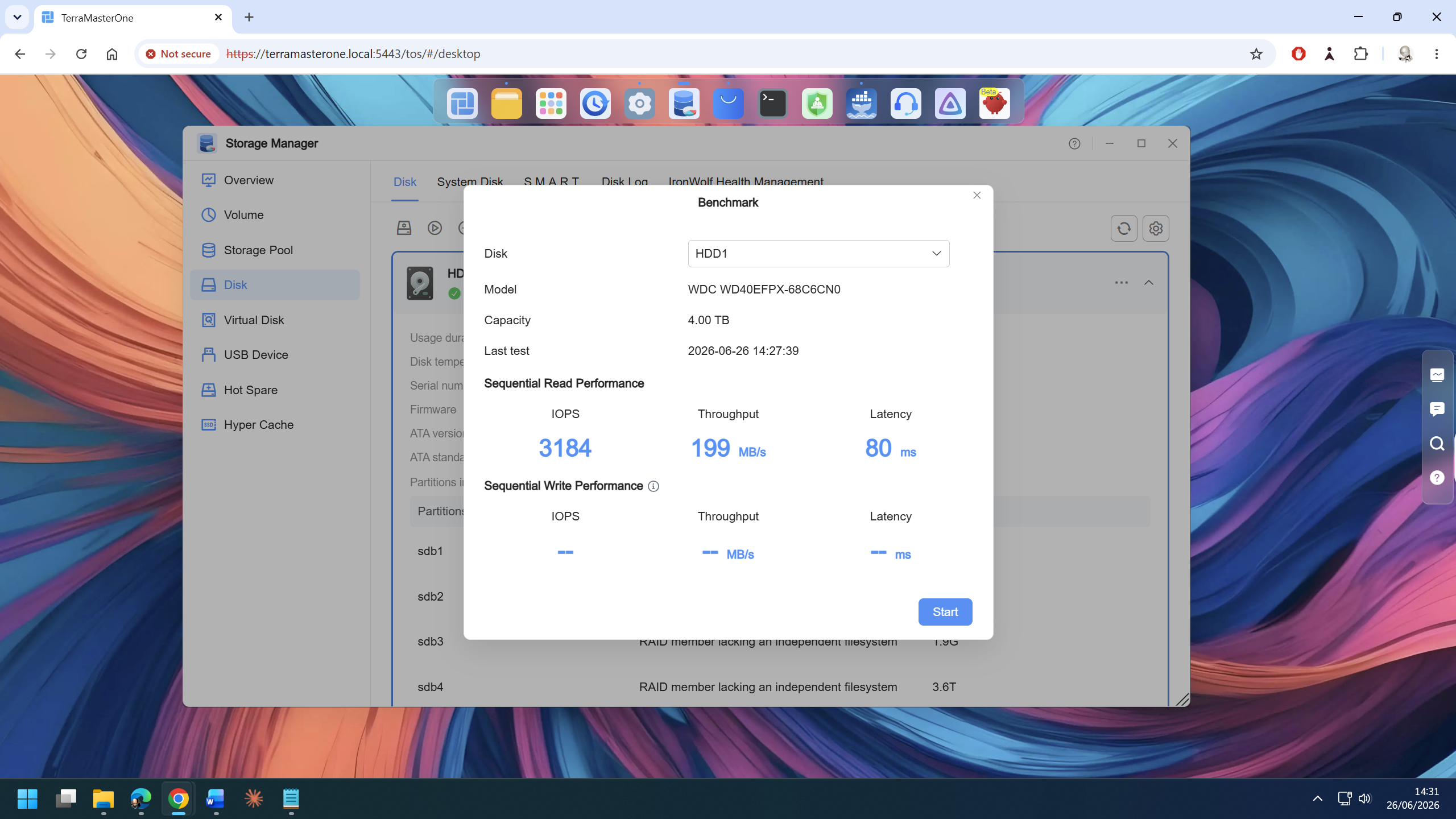
Task: Go to the browser home page
Action: (112, 54)
